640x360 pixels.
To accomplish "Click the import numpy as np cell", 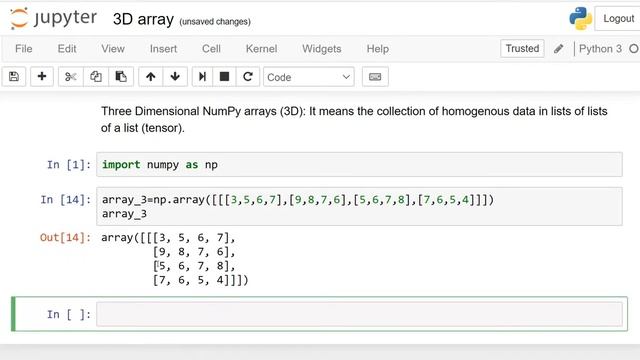I will pyautogui.click(x=359, y=164).
